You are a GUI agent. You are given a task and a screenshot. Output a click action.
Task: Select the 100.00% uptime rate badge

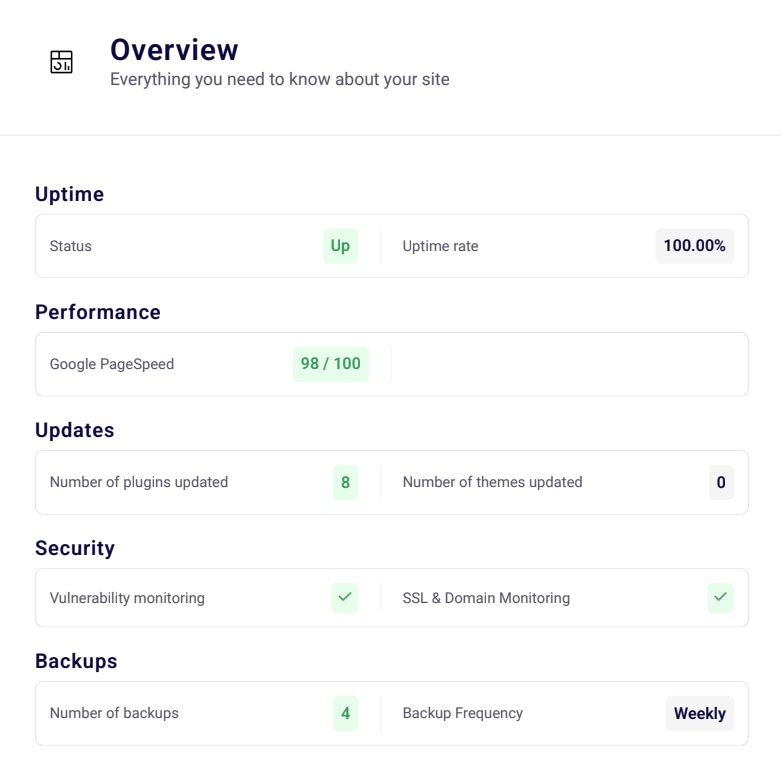coord(694,246)
